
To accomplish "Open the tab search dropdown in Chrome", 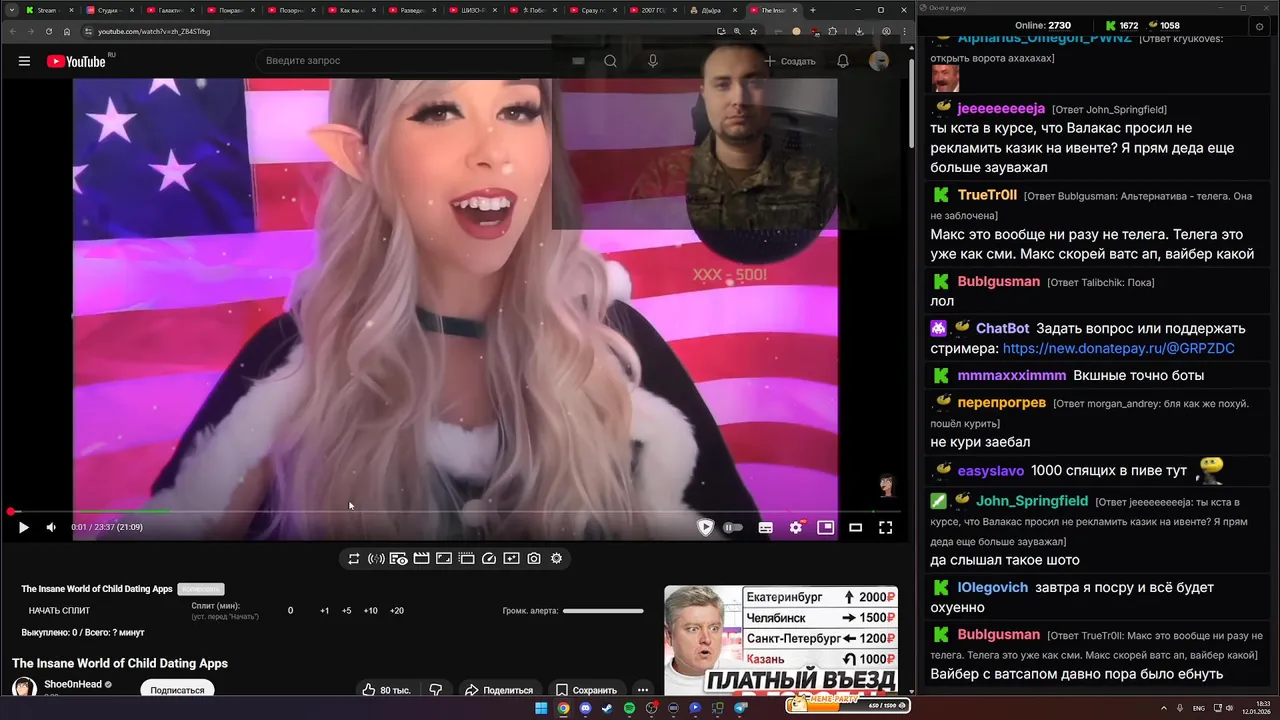I will click(x=10, y=10).
